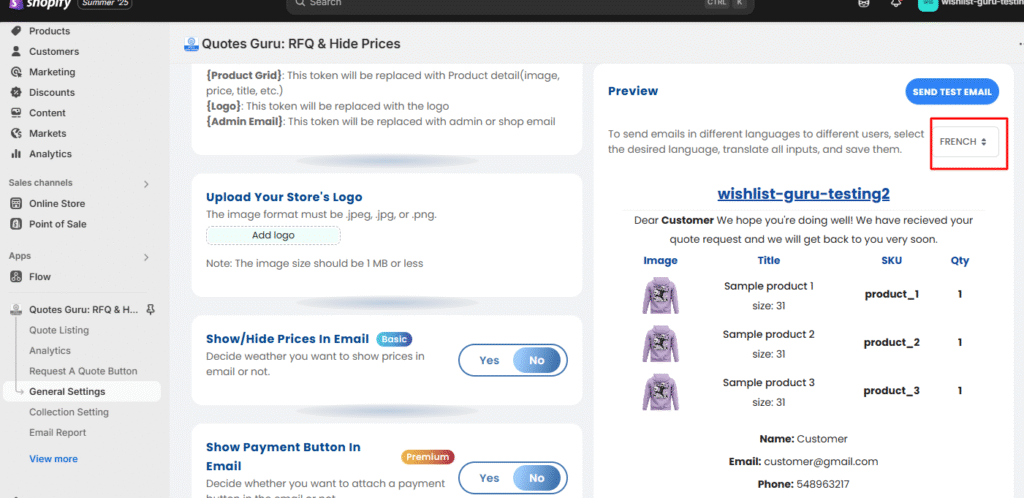Click the Preview heading
Image resolution: width=1024 pixels, height=498 pixels.
tap(633, 91)
